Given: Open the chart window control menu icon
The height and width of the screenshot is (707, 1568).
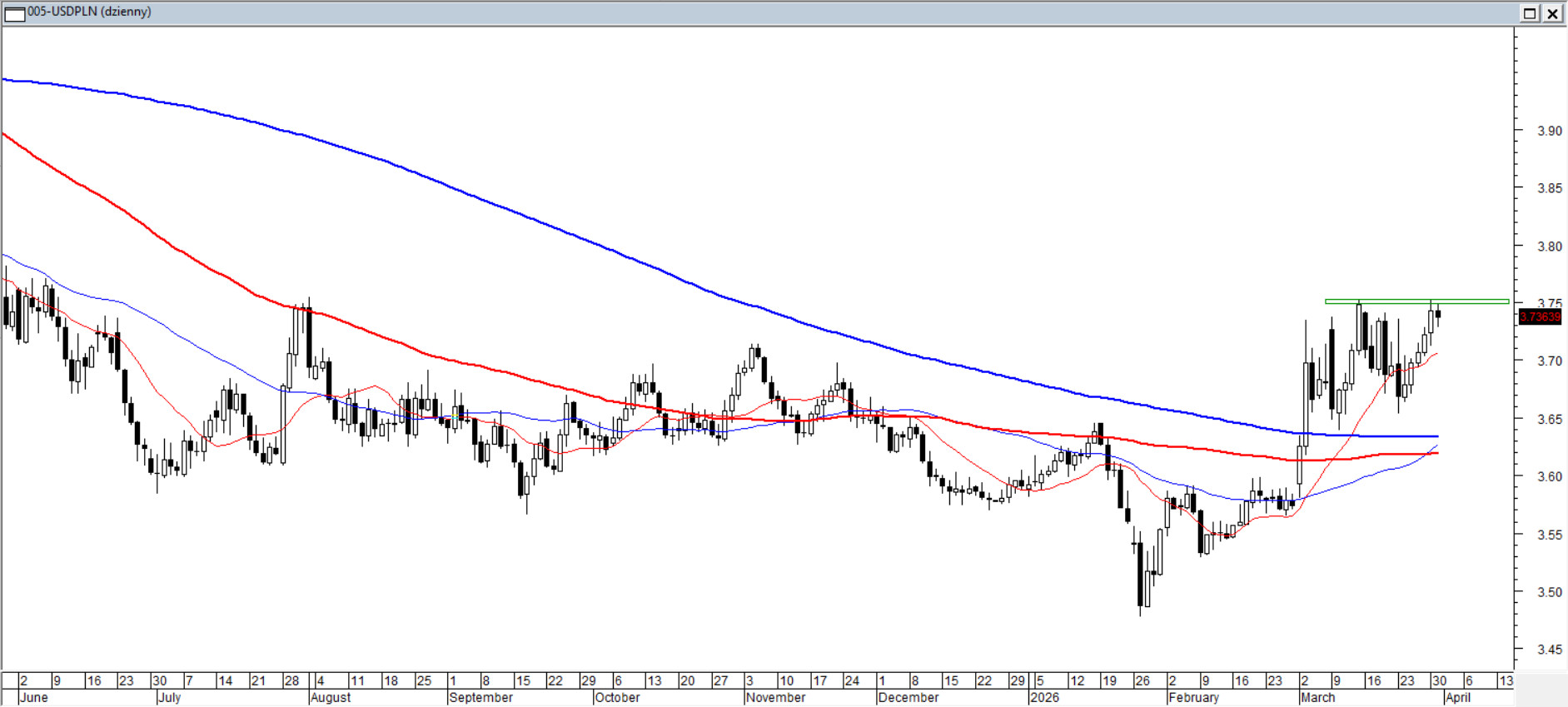Looking at the screenshot, I should click(15, 13).
